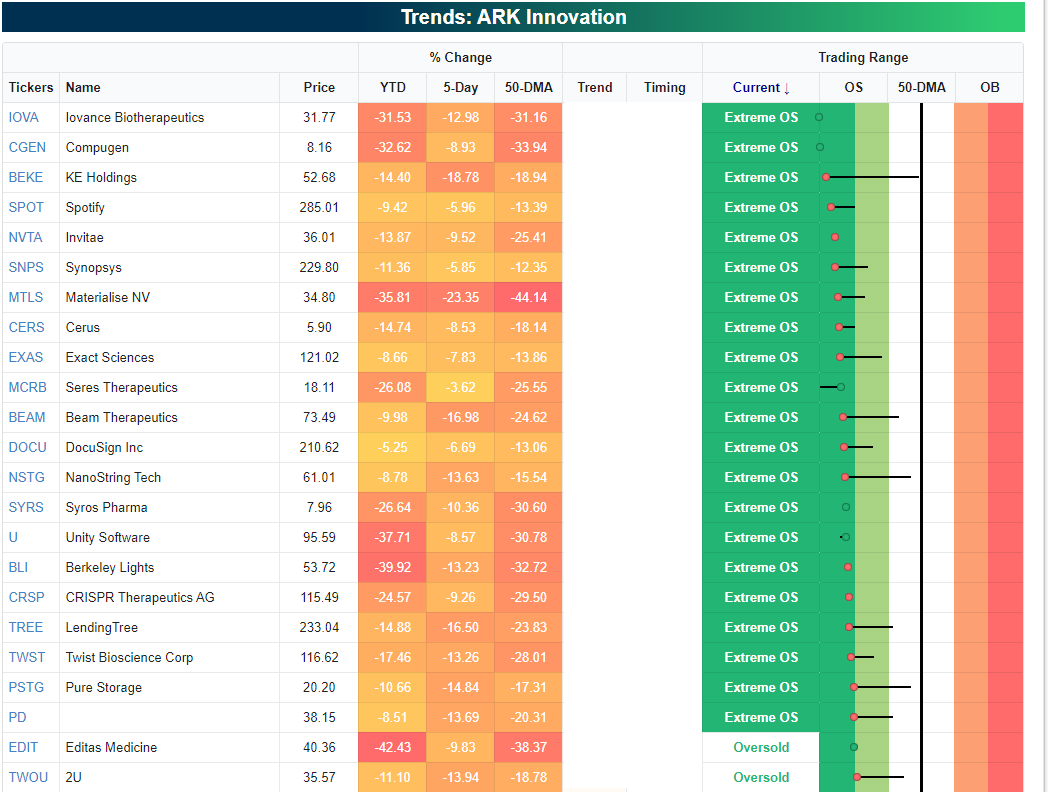Open the U ticker link
Screen dimensions: 1048x792
[x=13, y=537]
